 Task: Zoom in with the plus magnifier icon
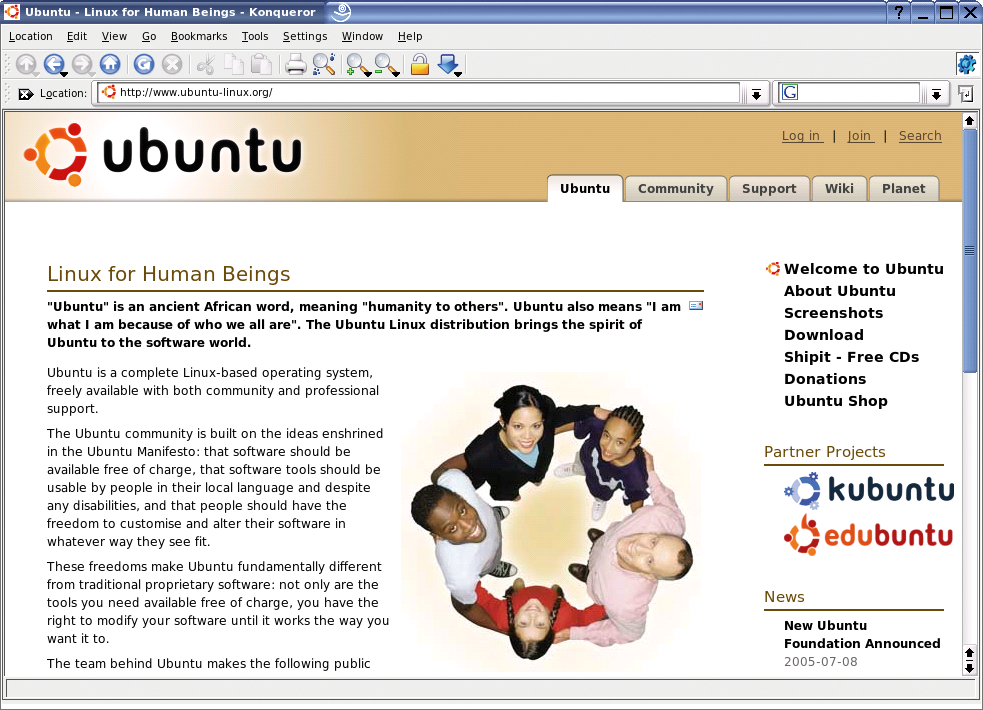tap(357, 64)
